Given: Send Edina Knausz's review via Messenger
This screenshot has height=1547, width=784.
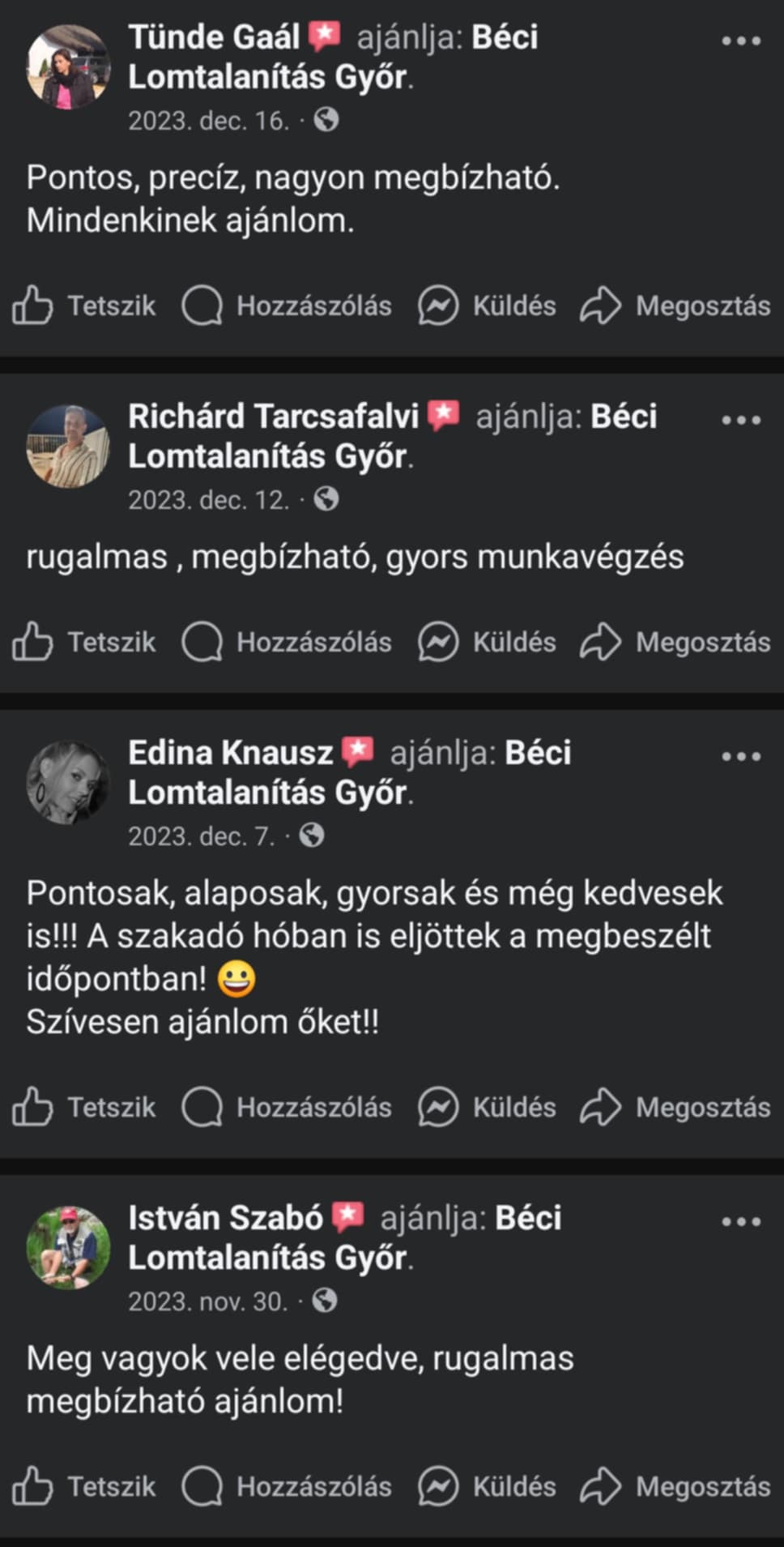Looking at the screenshot, I should [488, 1108].
